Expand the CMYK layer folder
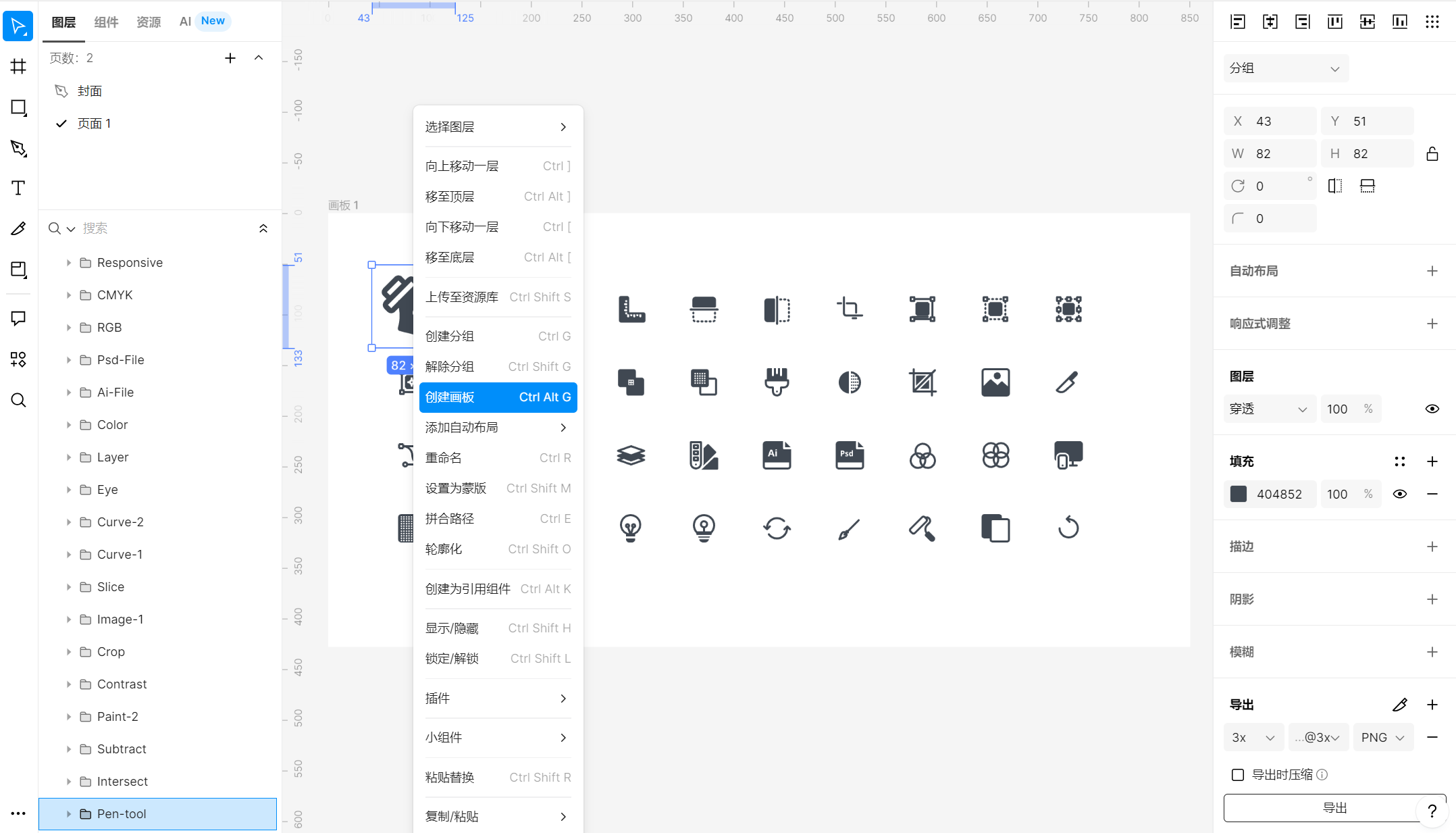 [68, 295]
